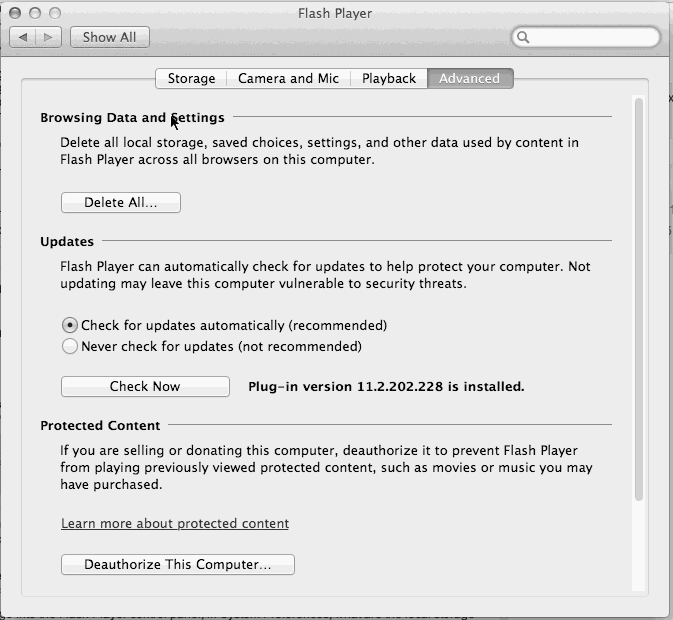The width and height of the screenshot is (673, 620).
Task: Switch to the Storage tab
Action: 191,79
